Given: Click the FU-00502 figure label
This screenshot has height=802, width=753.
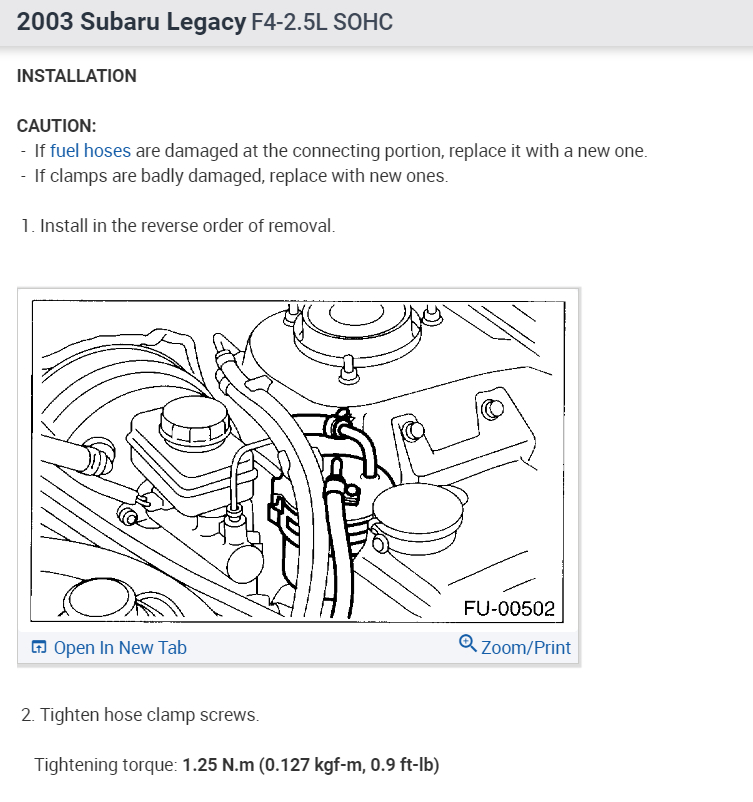Looking at the screenshot, I should coord(509,609).
